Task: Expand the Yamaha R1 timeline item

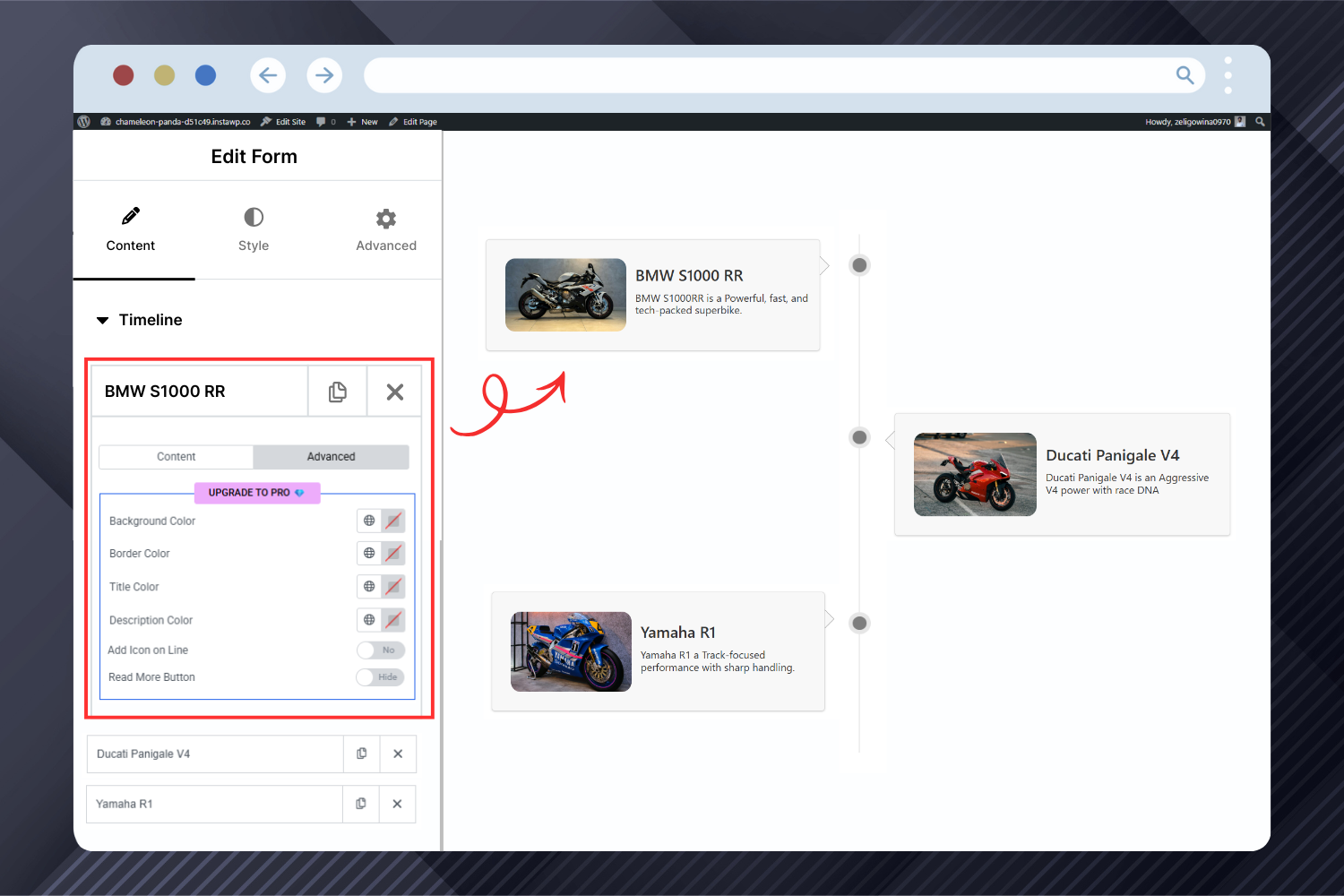Action: tap(215, 804)
